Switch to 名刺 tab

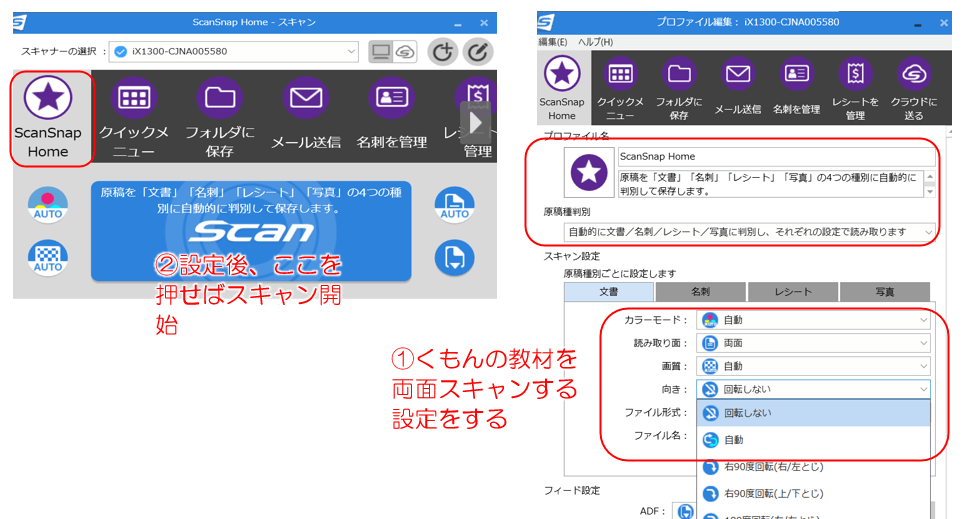point(701,292)
